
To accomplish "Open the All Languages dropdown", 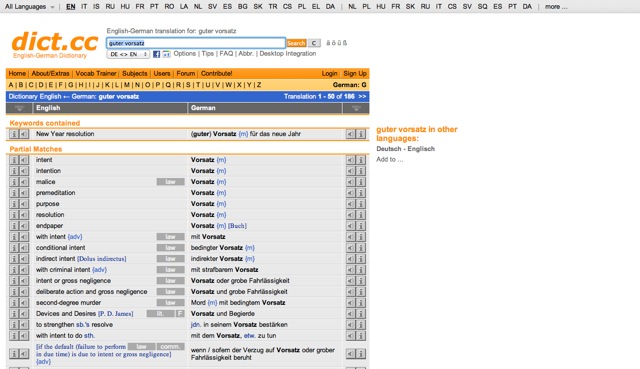I will 29,7.
